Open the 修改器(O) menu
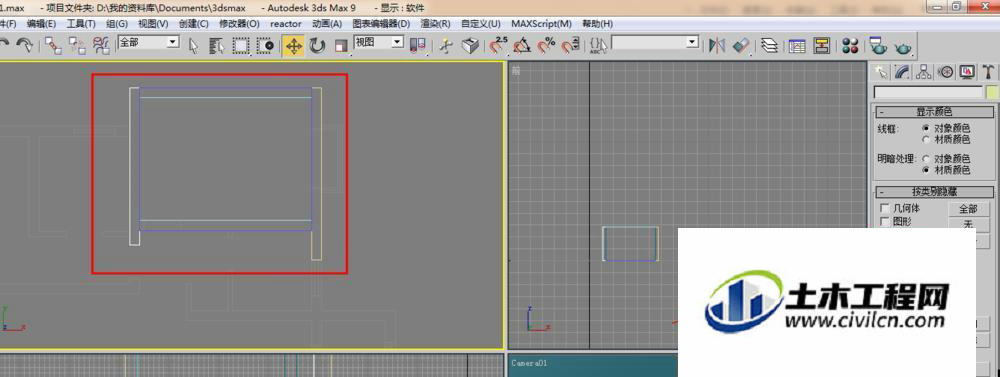Image resolution: width=1000 pixels, height=377 pixels. pos(239,24)
